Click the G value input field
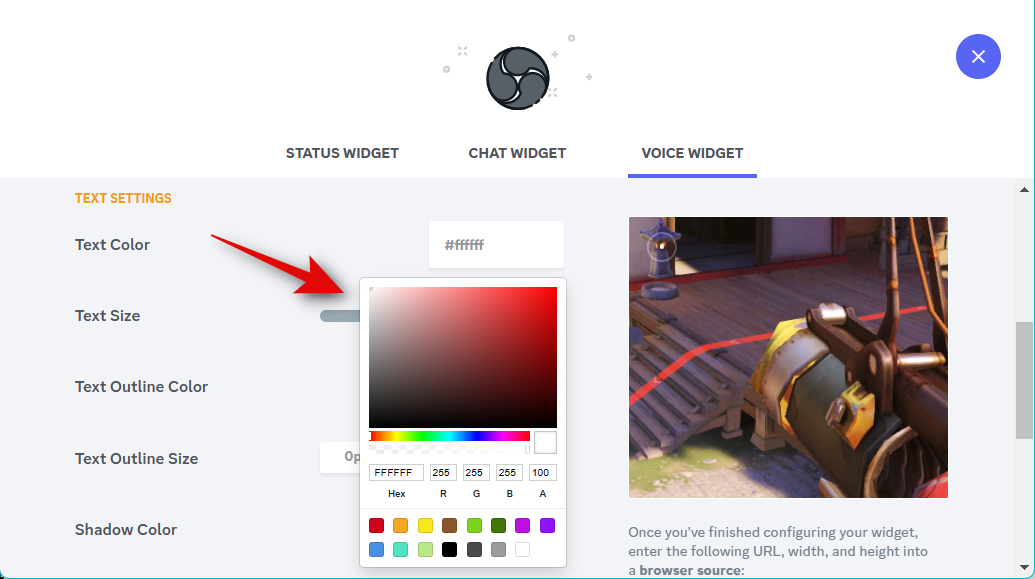 tap(476, 473)
